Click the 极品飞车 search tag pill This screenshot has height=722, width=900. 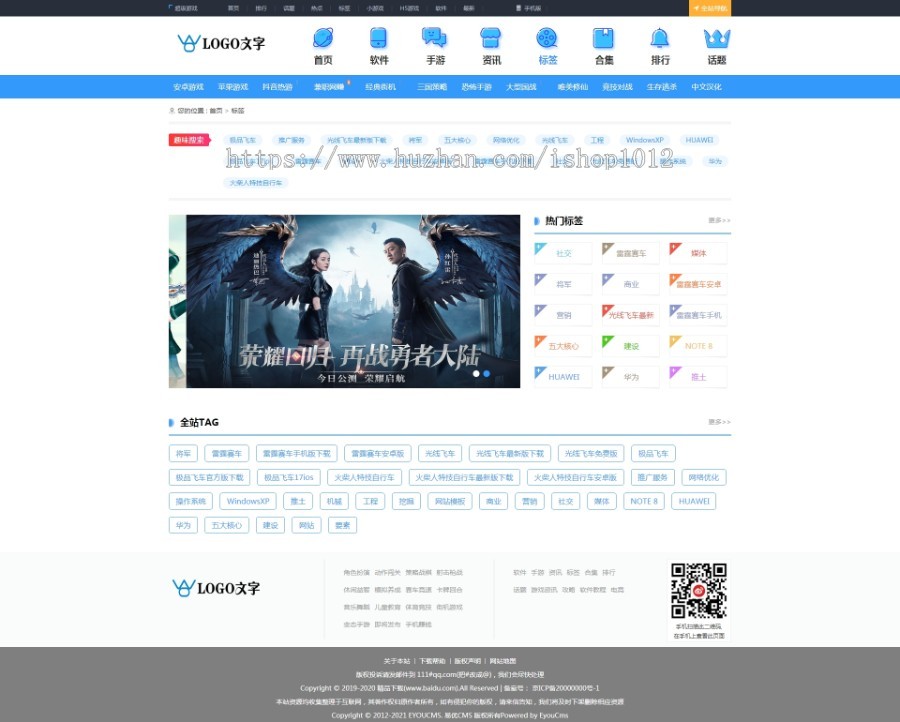tap(242, 140)
